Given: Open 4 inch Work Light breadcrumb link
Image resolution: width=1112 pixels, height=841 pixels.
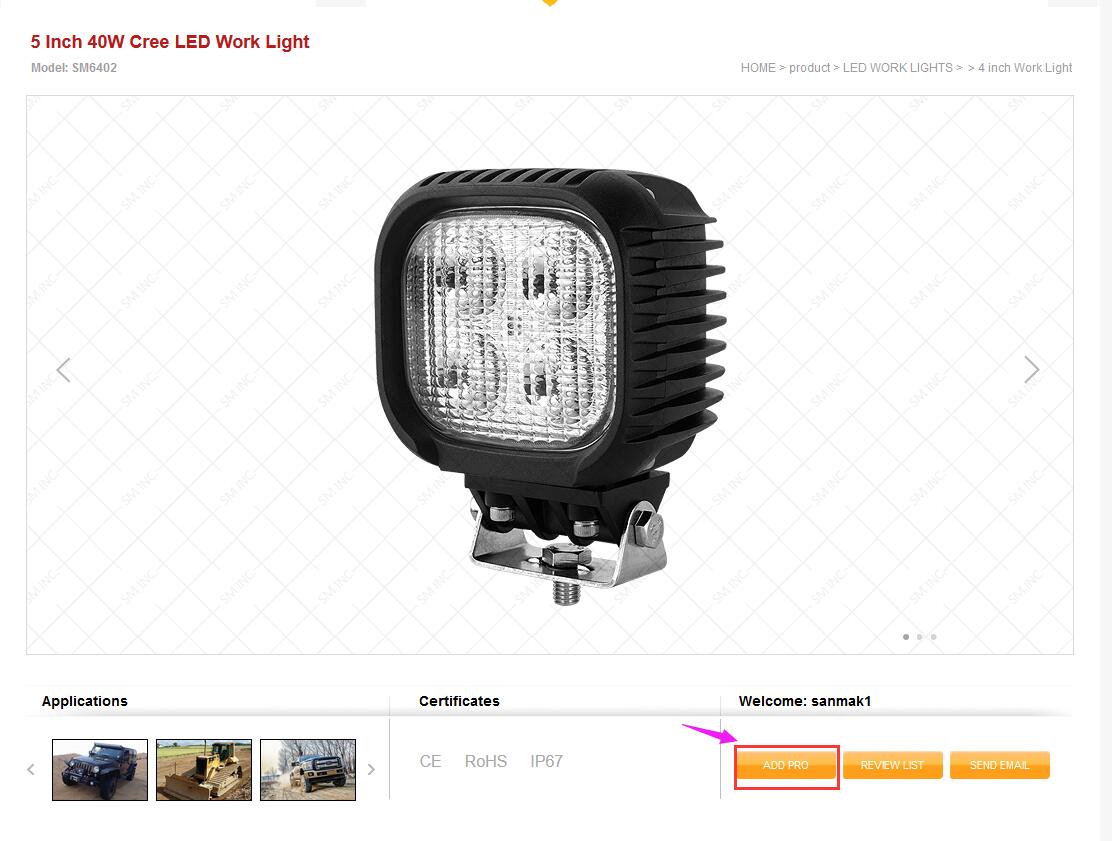Looking at the screenshot, I should (1025, 68).
